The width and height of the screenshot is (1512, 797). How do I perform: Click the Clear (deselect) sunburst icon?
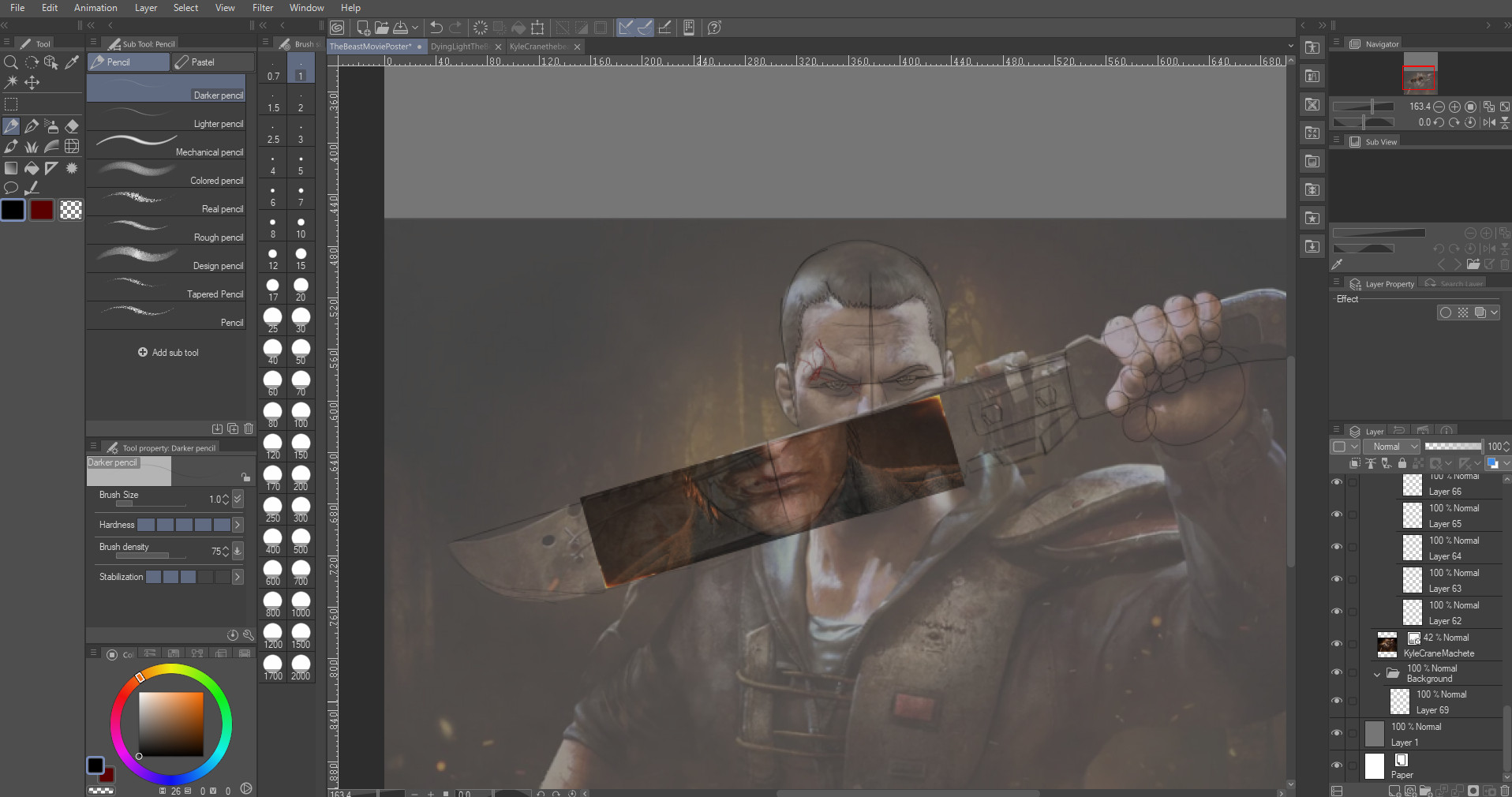(x=480, y=28)
